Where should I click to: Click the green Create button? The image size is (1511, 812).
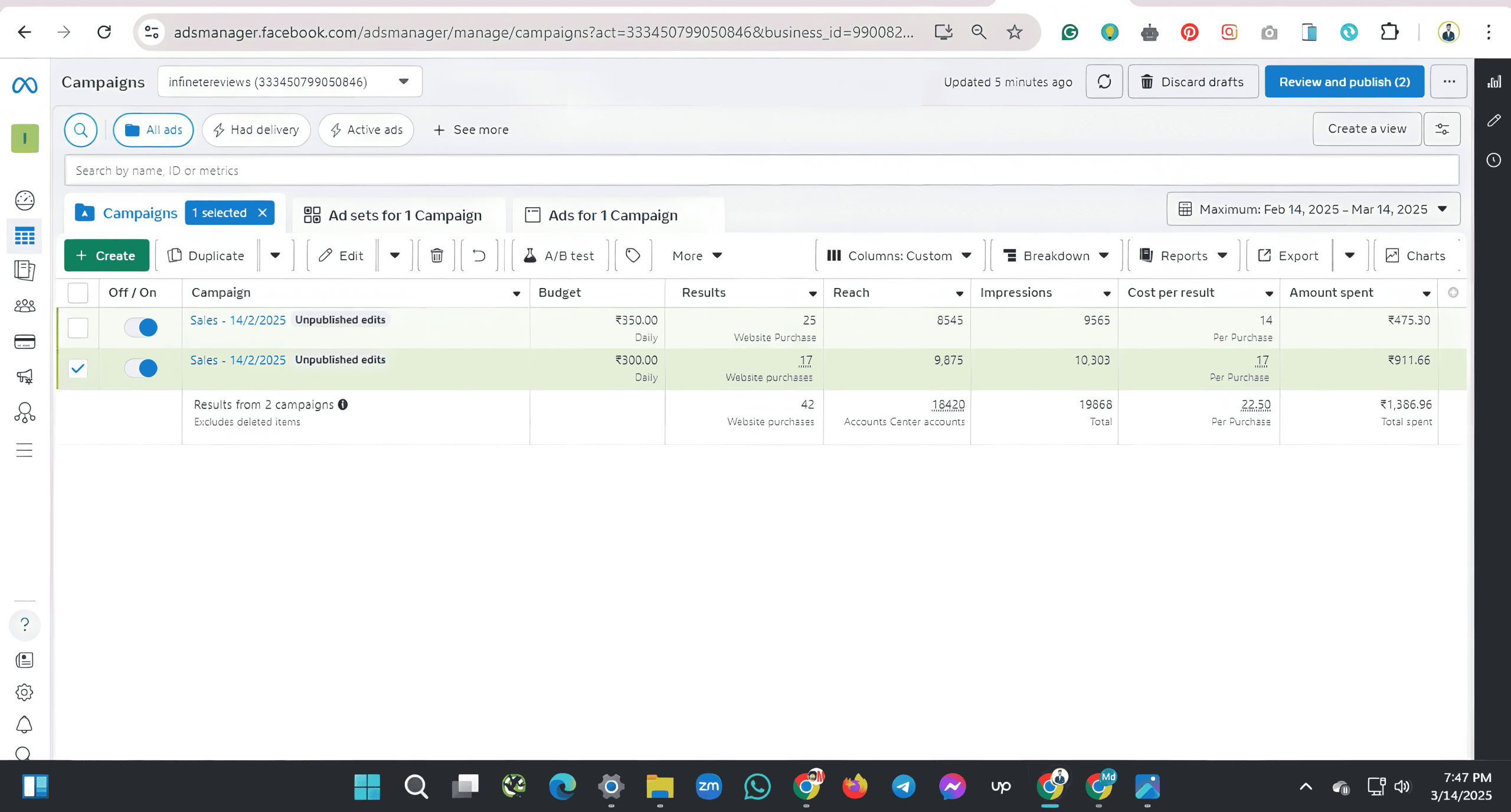(x=106, y=256)
